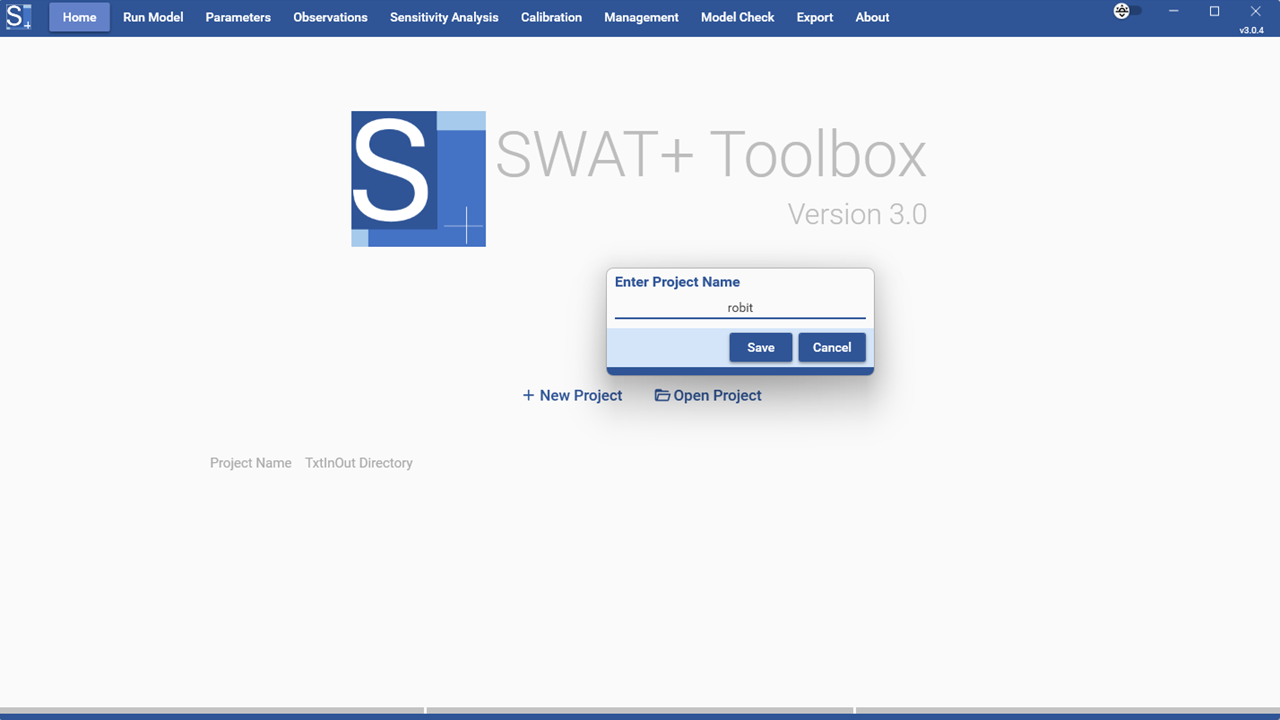Go to the Export tab
Screen dimensions: 1280x720
[814, 17]
